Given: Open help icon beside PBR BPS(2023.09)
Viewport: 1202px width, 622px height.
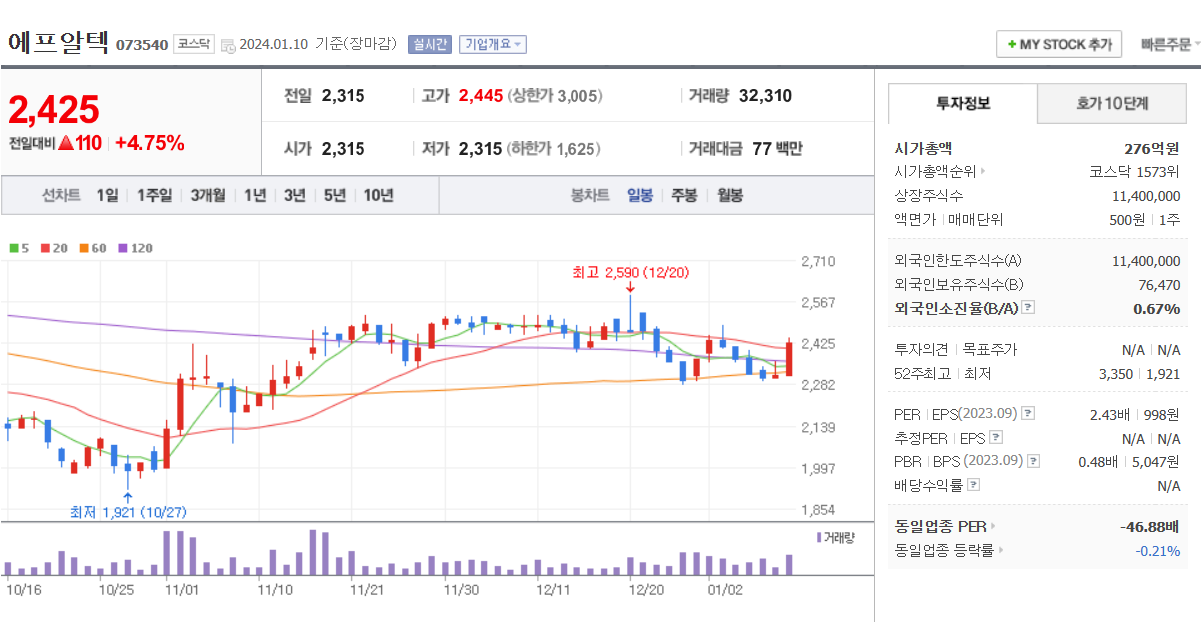Looking at the screenshot, I should click(1034, 461).
